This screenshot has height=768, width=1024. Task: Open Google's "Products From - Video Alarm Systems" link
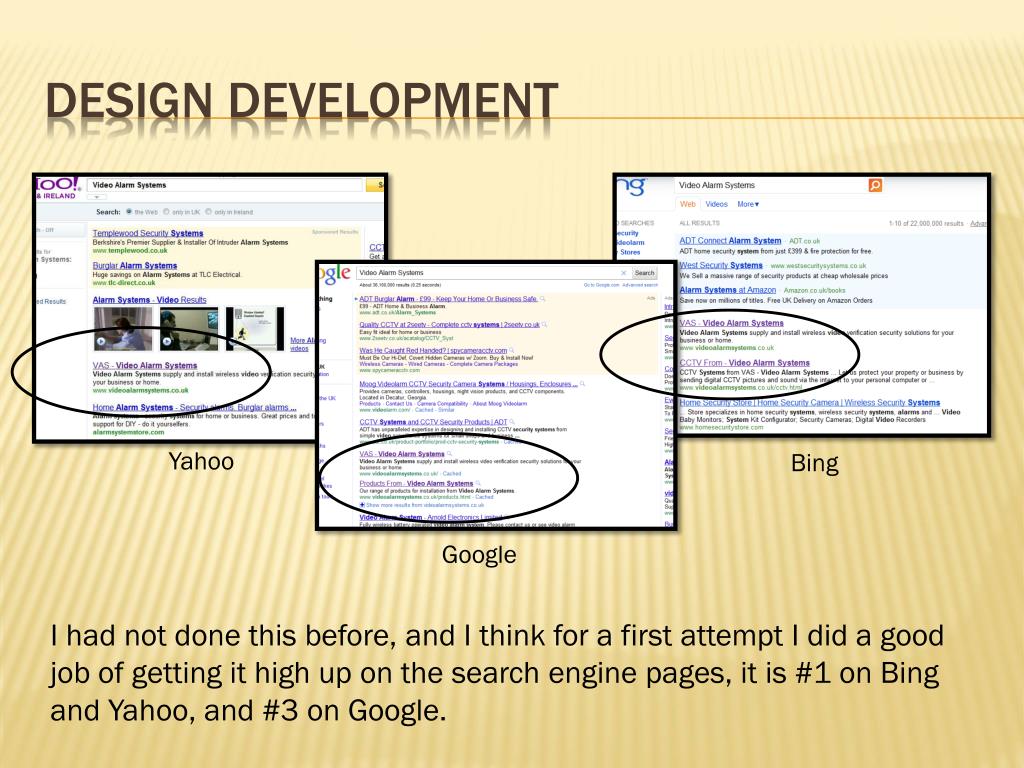pyautogui.click(x=416, y=484)
